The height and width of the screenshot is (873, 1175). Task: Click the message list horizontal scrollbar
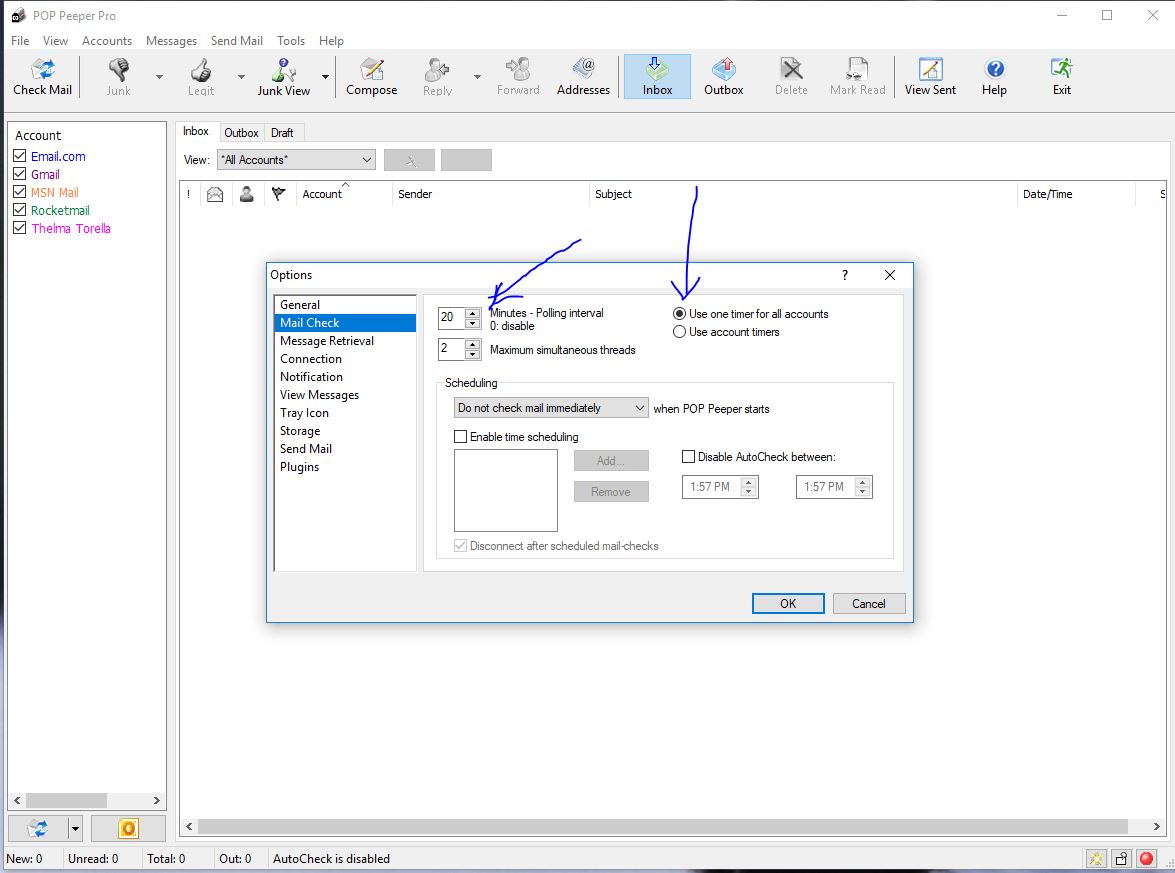(662, 827)
